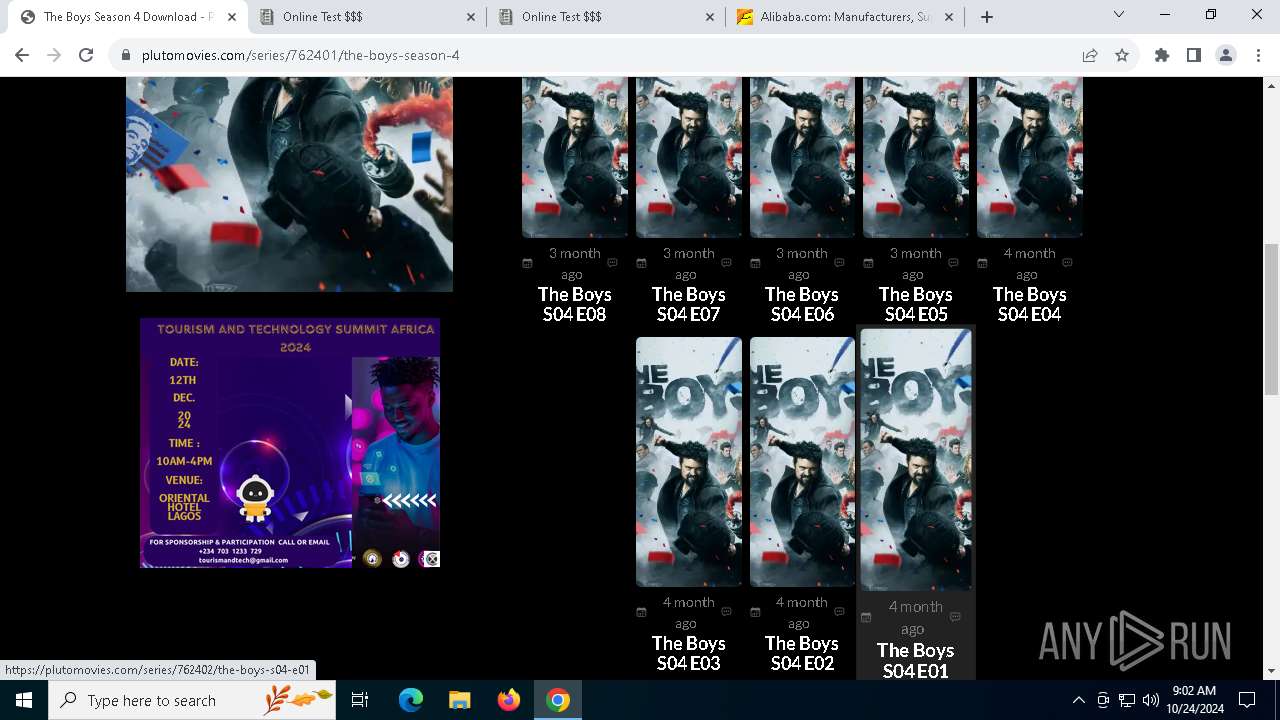Open Task View on the taskbar
The width and height of the screenshot is (1280, 720).
point(360,700)
